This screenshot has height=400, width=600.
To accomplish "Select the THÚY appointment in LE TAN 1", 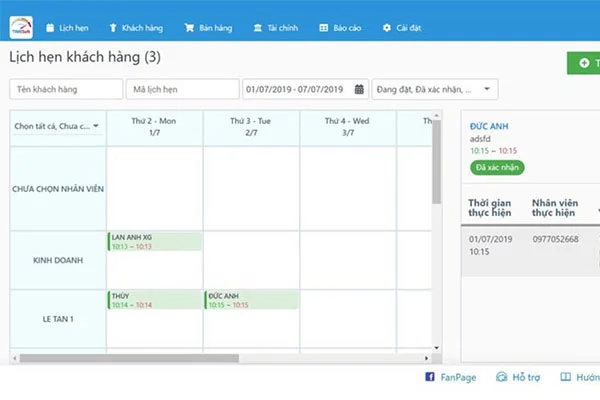I will [154, 300].
